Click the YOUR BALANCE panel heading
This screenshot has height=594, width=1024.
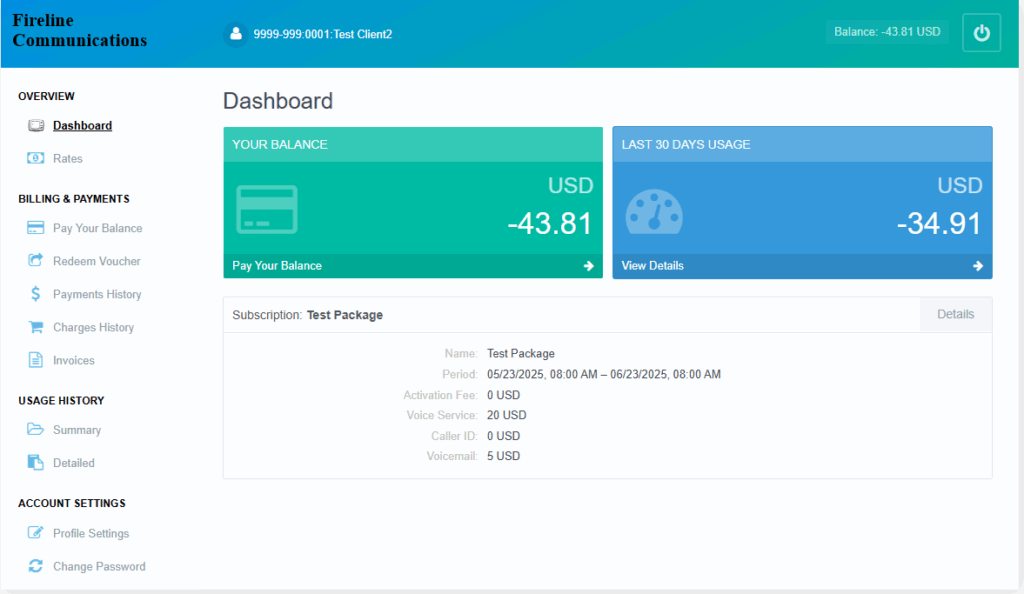click(x=280, y=144)
